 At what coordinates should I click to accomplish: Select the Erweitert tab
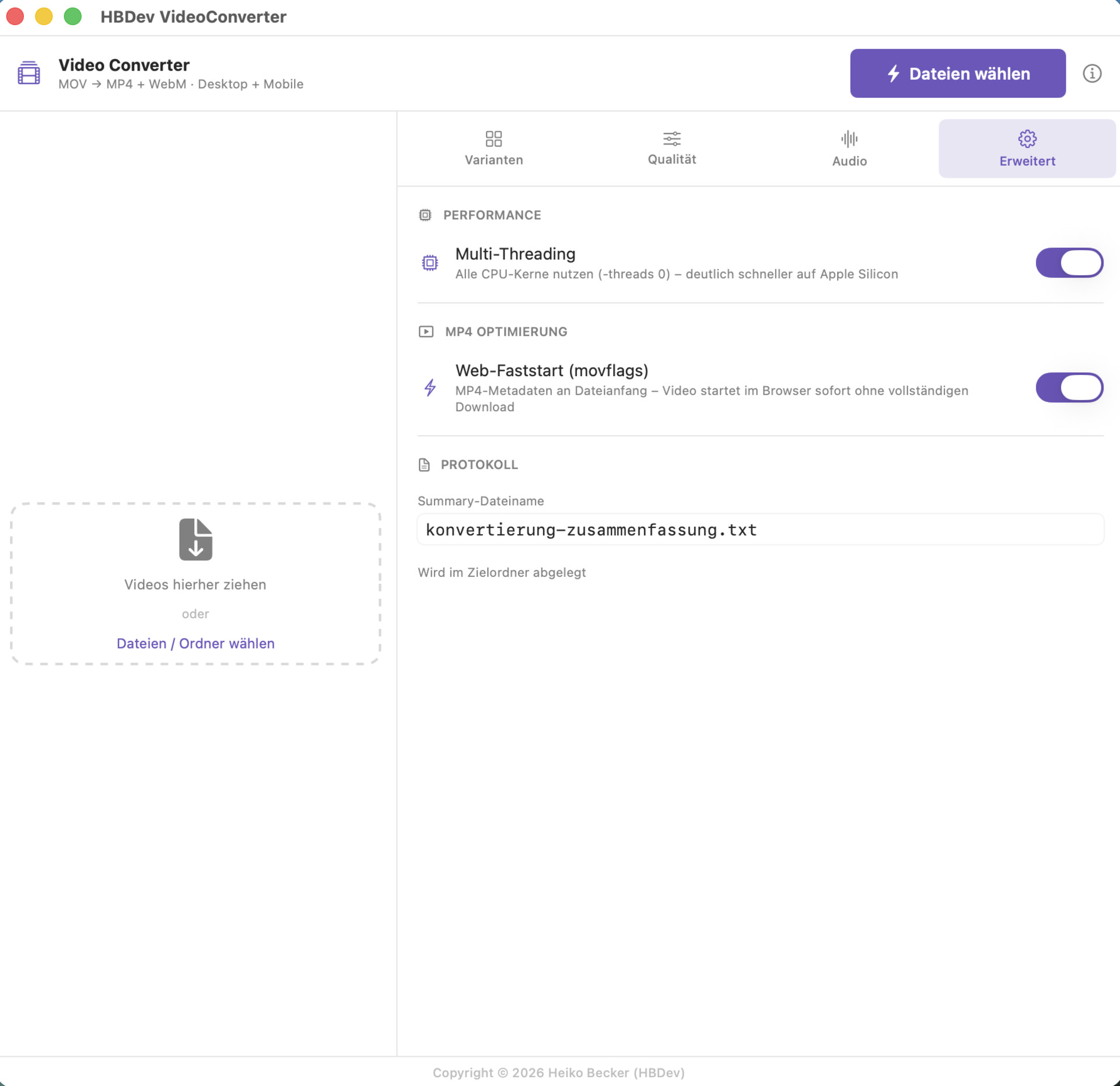1027,149
